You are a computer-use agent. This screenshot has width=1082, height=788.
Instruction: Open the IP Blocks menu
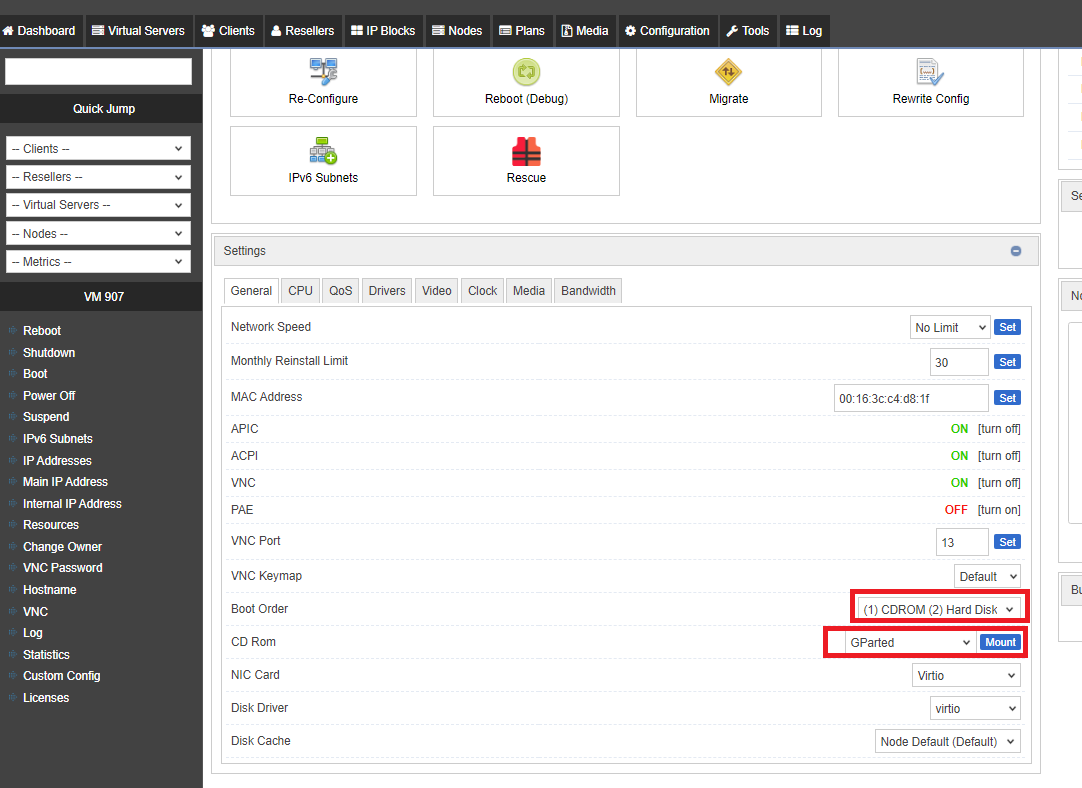(x=383, y=31)
